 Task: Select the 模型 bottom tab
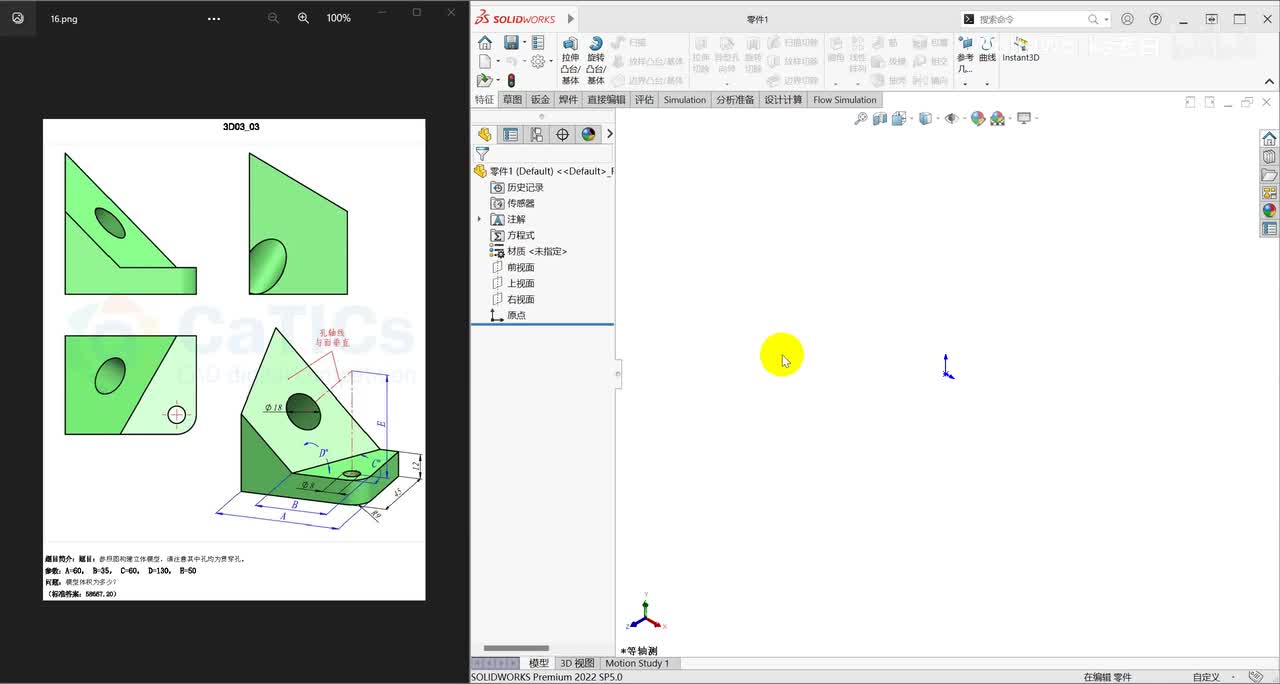538,663
